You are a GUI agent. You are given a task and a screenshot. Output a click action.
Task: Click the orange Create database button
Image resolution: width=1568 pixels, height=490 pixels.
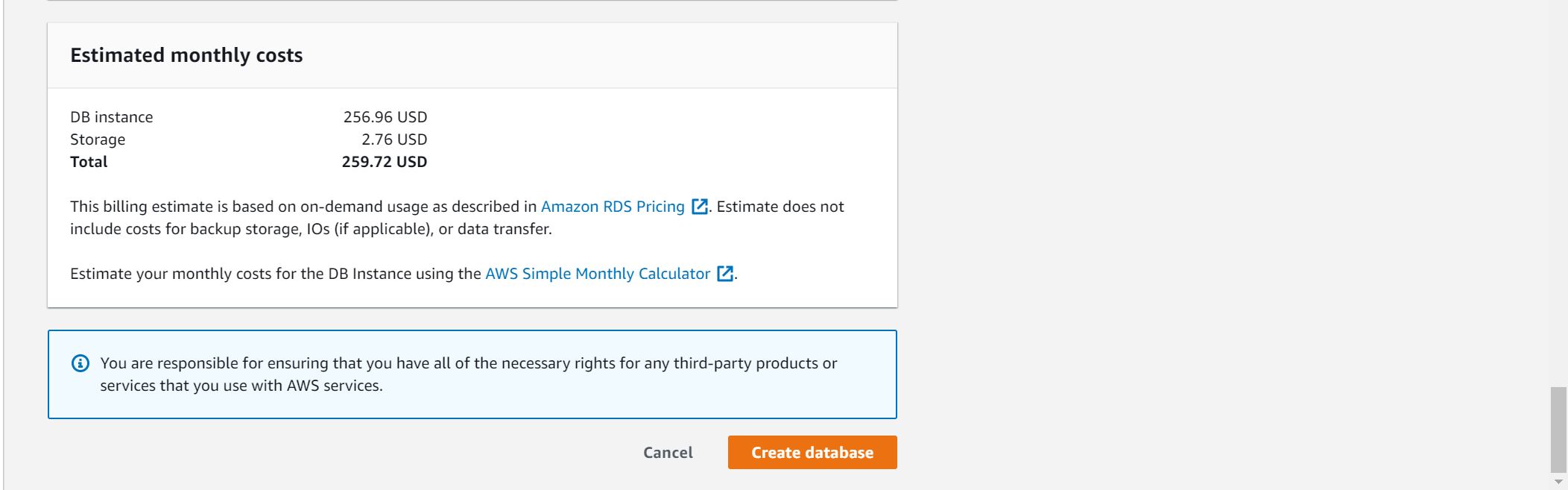pos(812,453)
